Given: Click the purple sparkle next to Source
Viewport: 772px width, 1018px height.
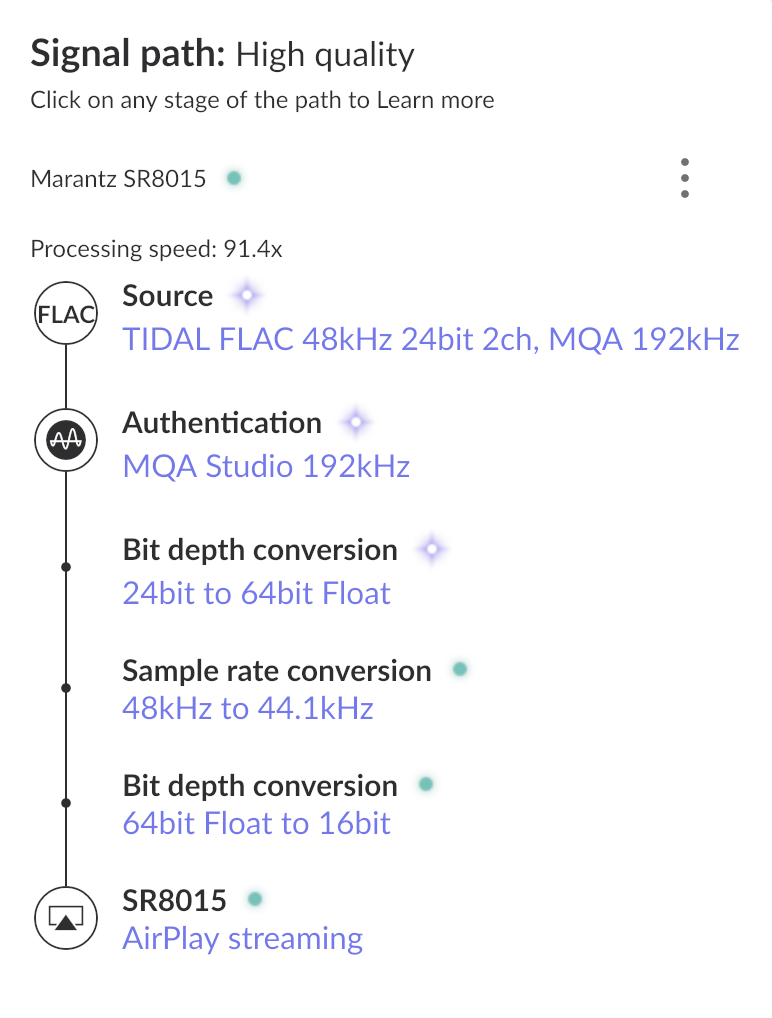Looking at the screenshot, I should (247, 296).
